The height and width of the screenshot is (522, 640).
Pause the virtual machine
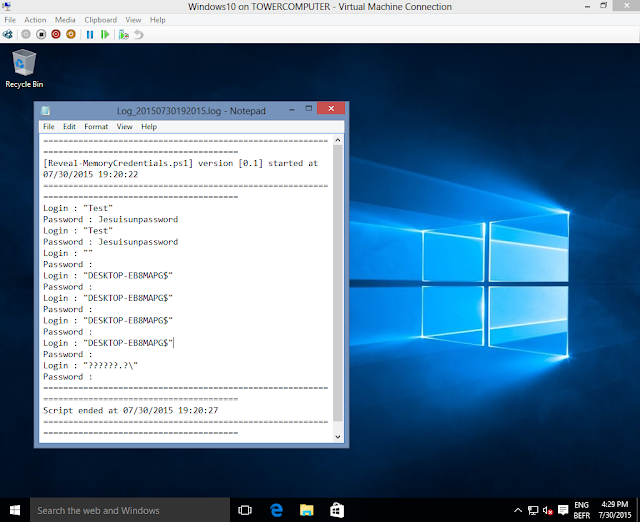[x=90, y=35]
